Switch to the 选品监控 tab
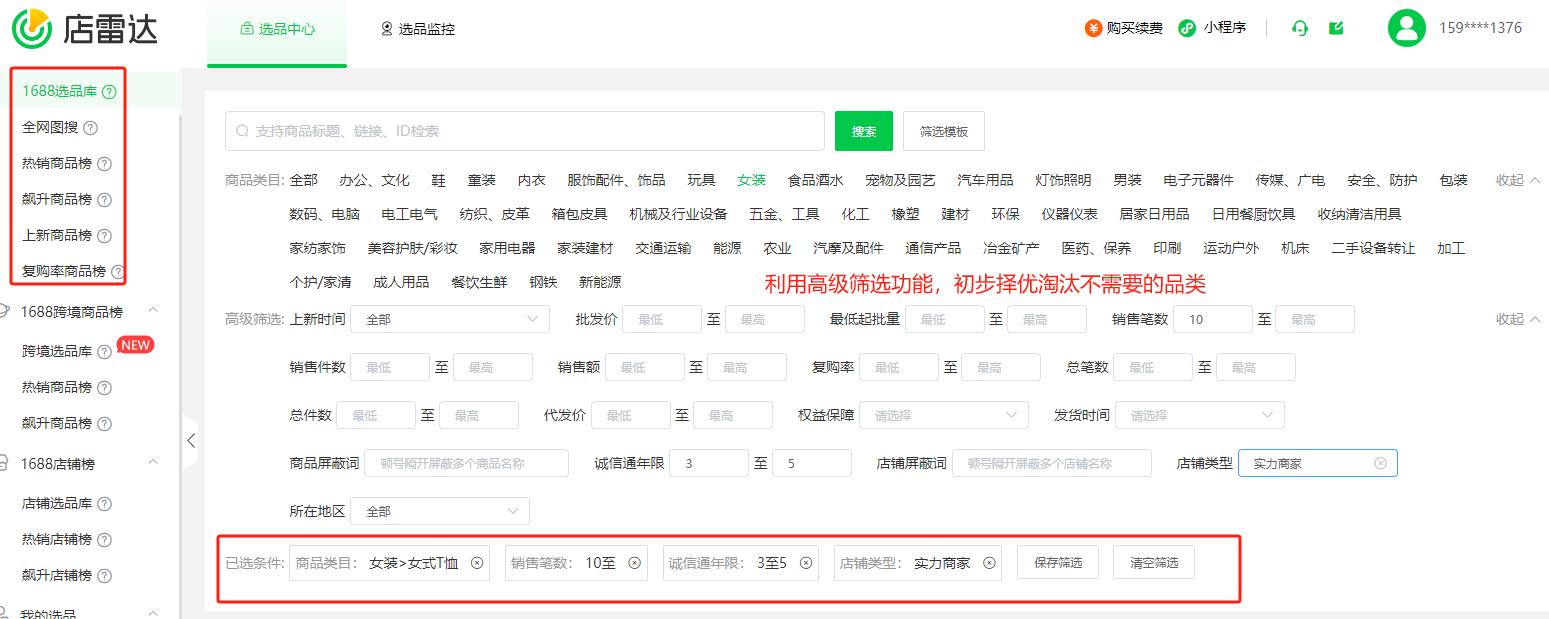 coord(417,29)
